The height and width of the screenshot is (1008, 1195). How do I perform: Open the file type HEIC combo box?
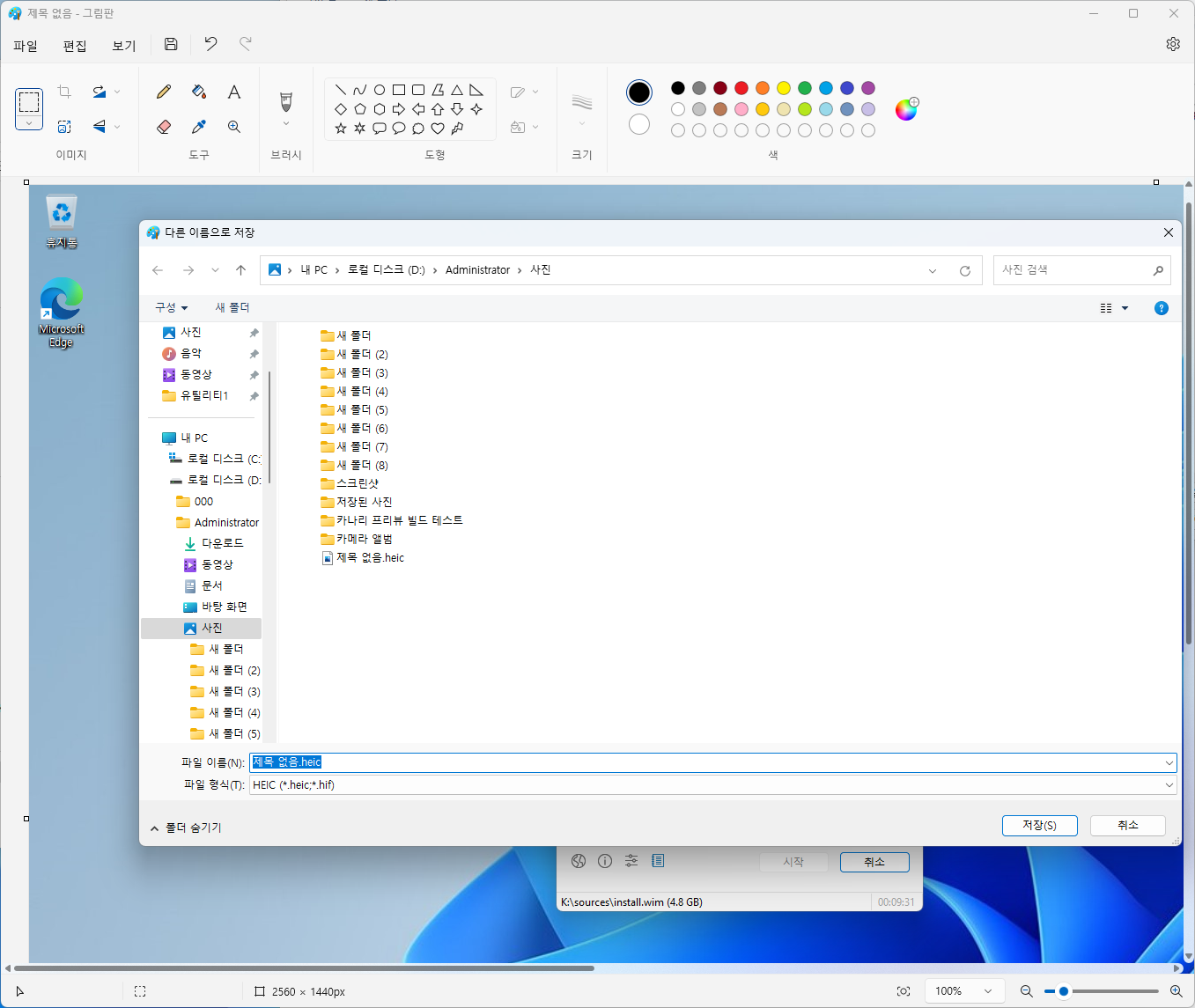point(713,785)
